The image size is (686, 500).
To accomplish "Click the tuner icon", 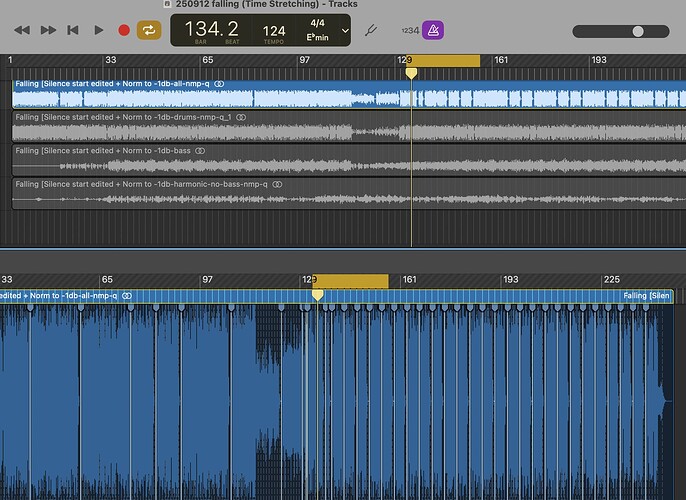I will [372, 31].
